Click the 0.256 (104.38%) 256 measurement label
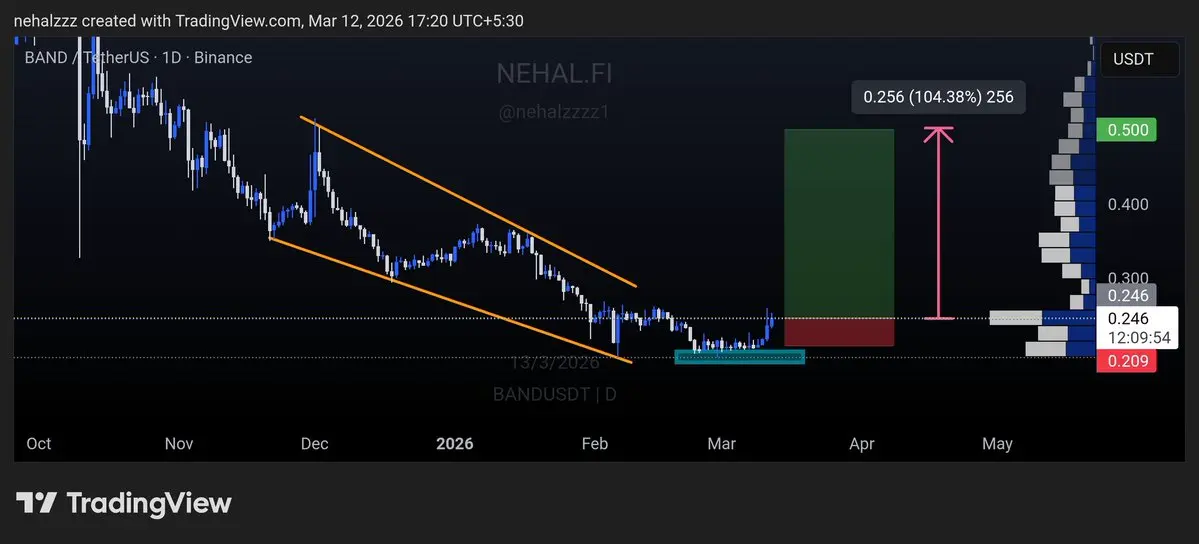 (938, 97)
